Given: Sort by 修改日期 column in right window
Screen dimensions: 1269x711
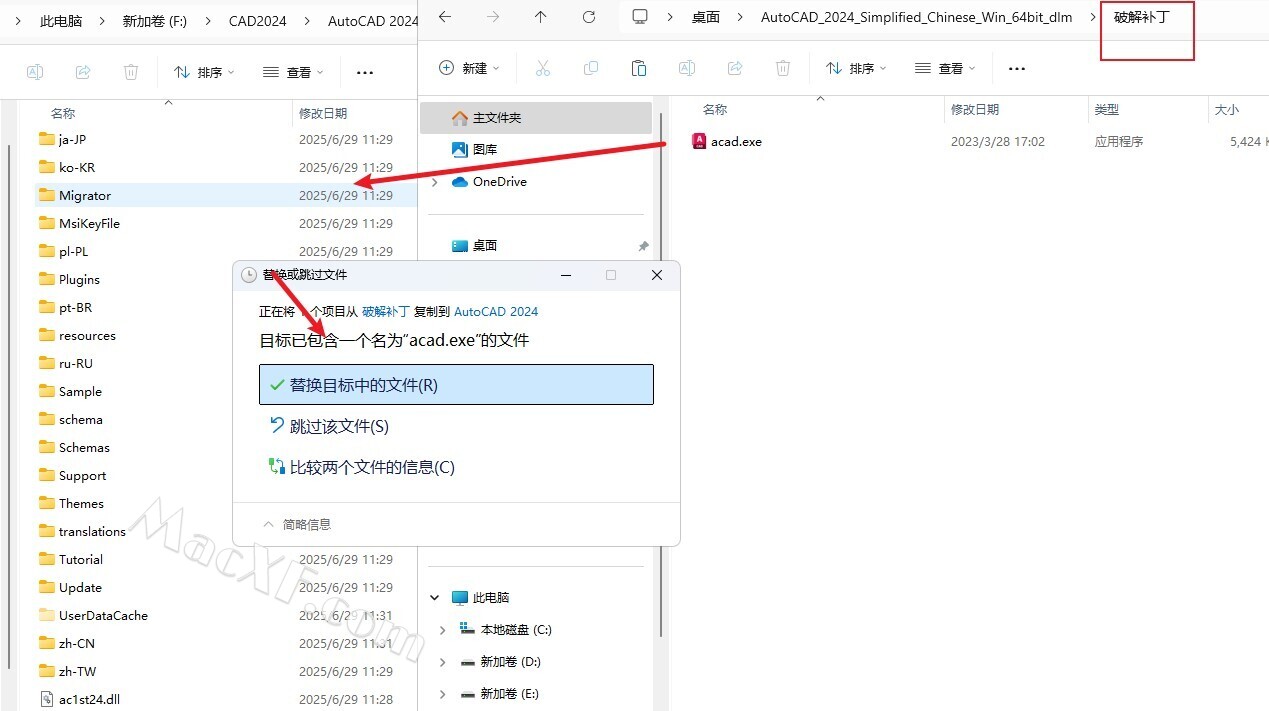Looking at the screenshot, I should tap(975, 110).
